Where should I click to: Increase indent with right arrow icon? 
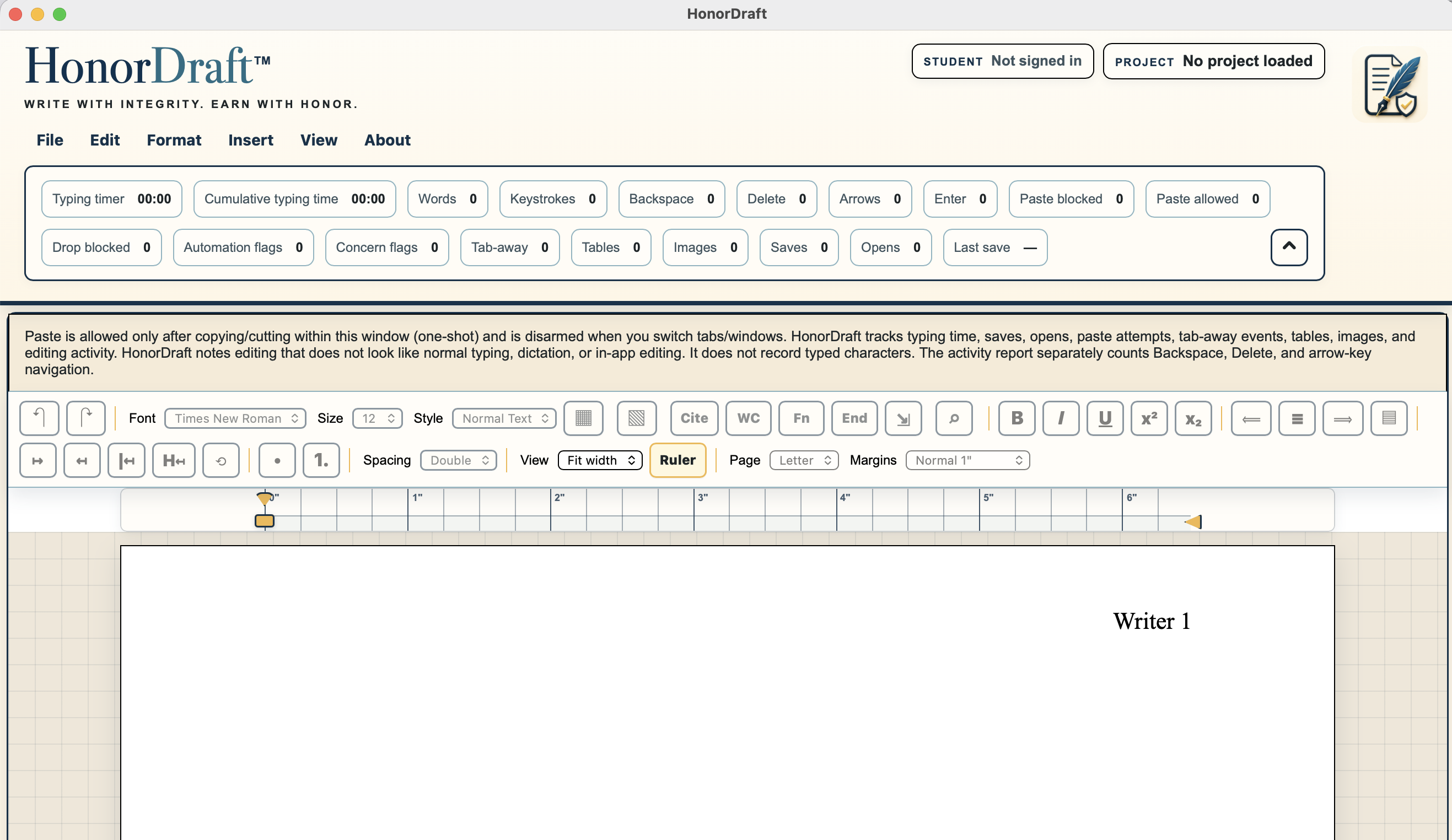37,460
